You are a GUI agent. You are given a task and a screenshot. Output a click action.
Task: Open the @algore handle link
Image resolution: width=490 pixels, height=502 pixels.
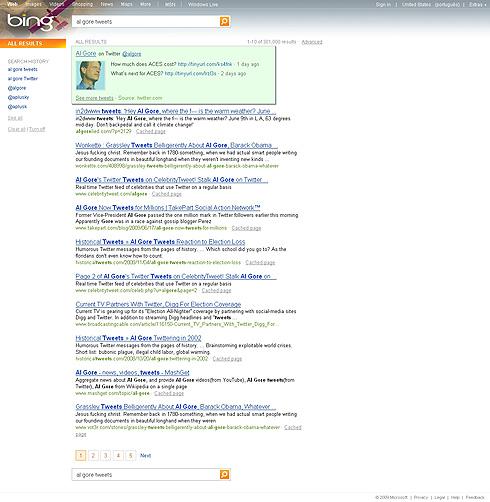pos(132,54)
